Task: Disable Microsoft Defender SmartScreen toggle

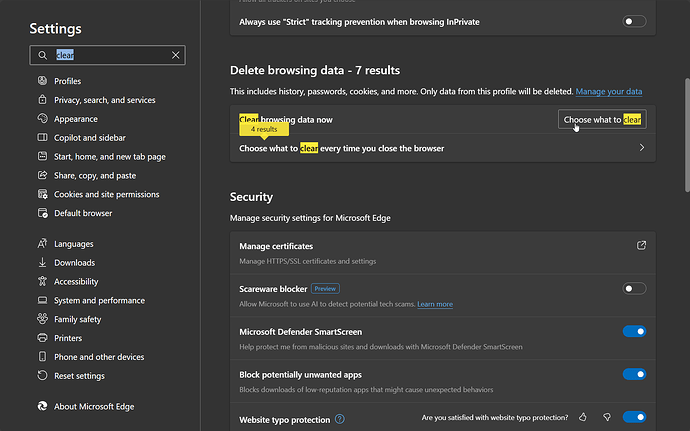Action: point(634,331)
